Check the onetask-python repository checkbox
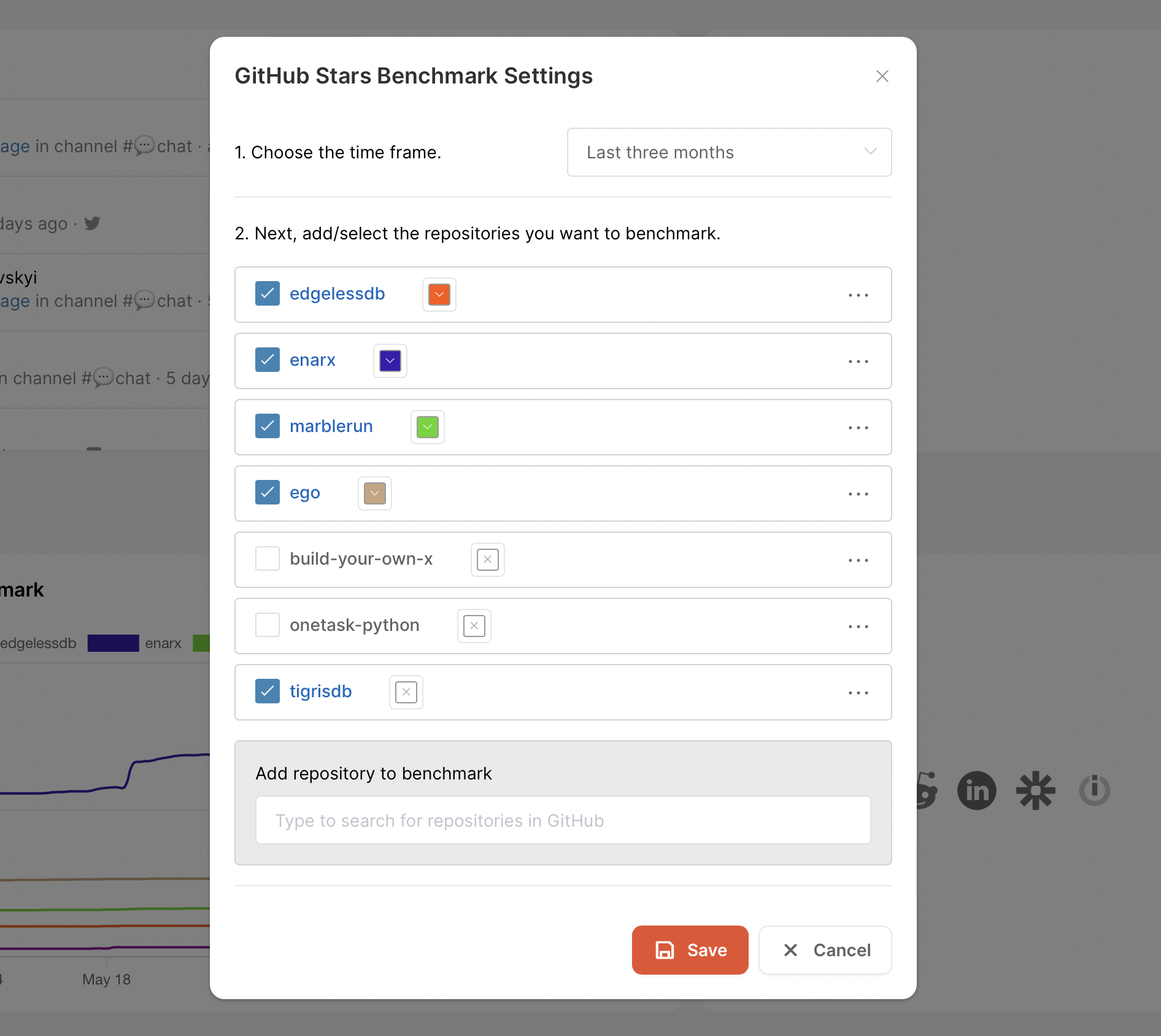 coord(268,625)
